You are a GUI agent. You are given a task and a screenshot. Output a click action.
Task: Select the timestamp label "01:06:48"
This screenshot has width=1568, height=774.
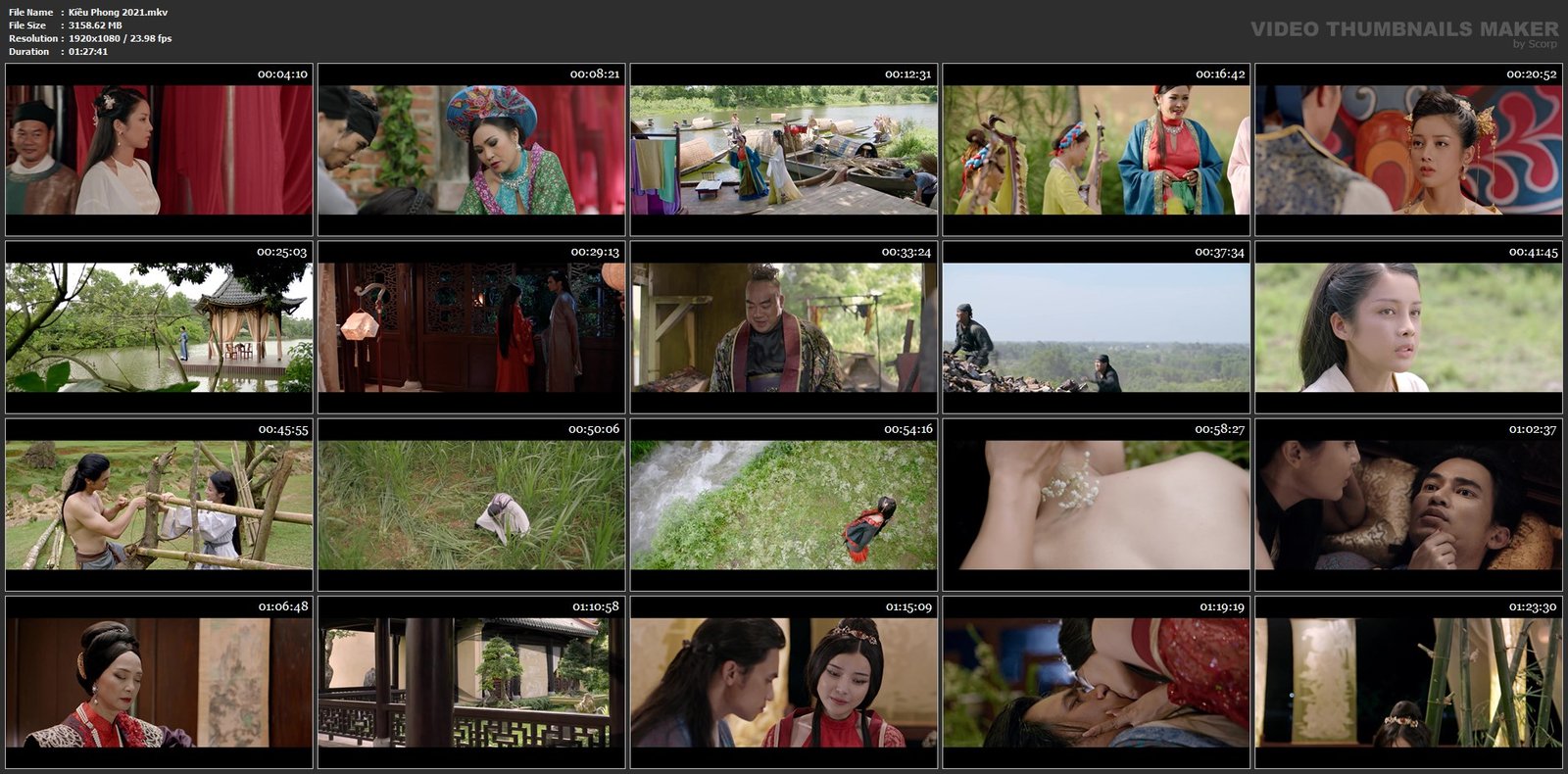click(283, 606)
